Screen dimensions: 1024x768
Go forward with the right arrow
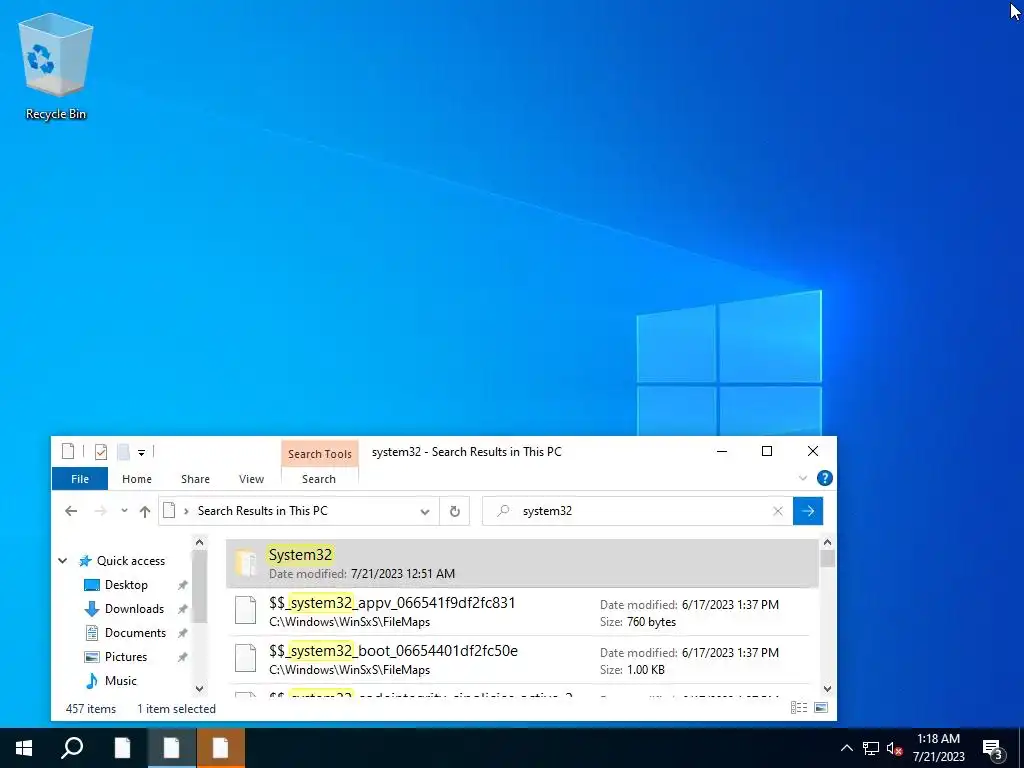point(101,511)
